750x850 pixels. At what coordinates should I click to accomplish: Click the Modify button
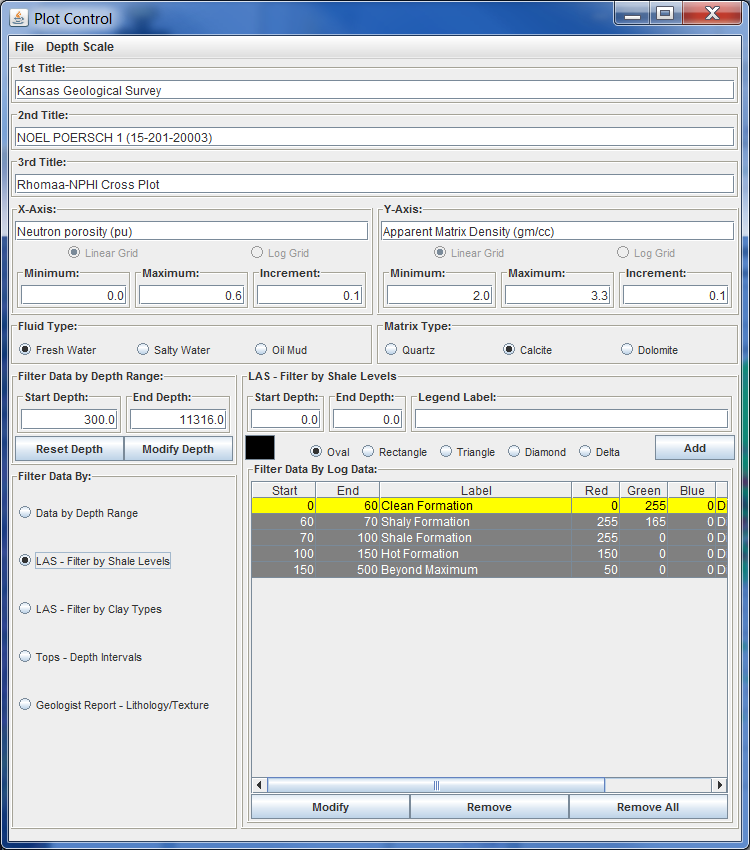(x=331, y=807)
